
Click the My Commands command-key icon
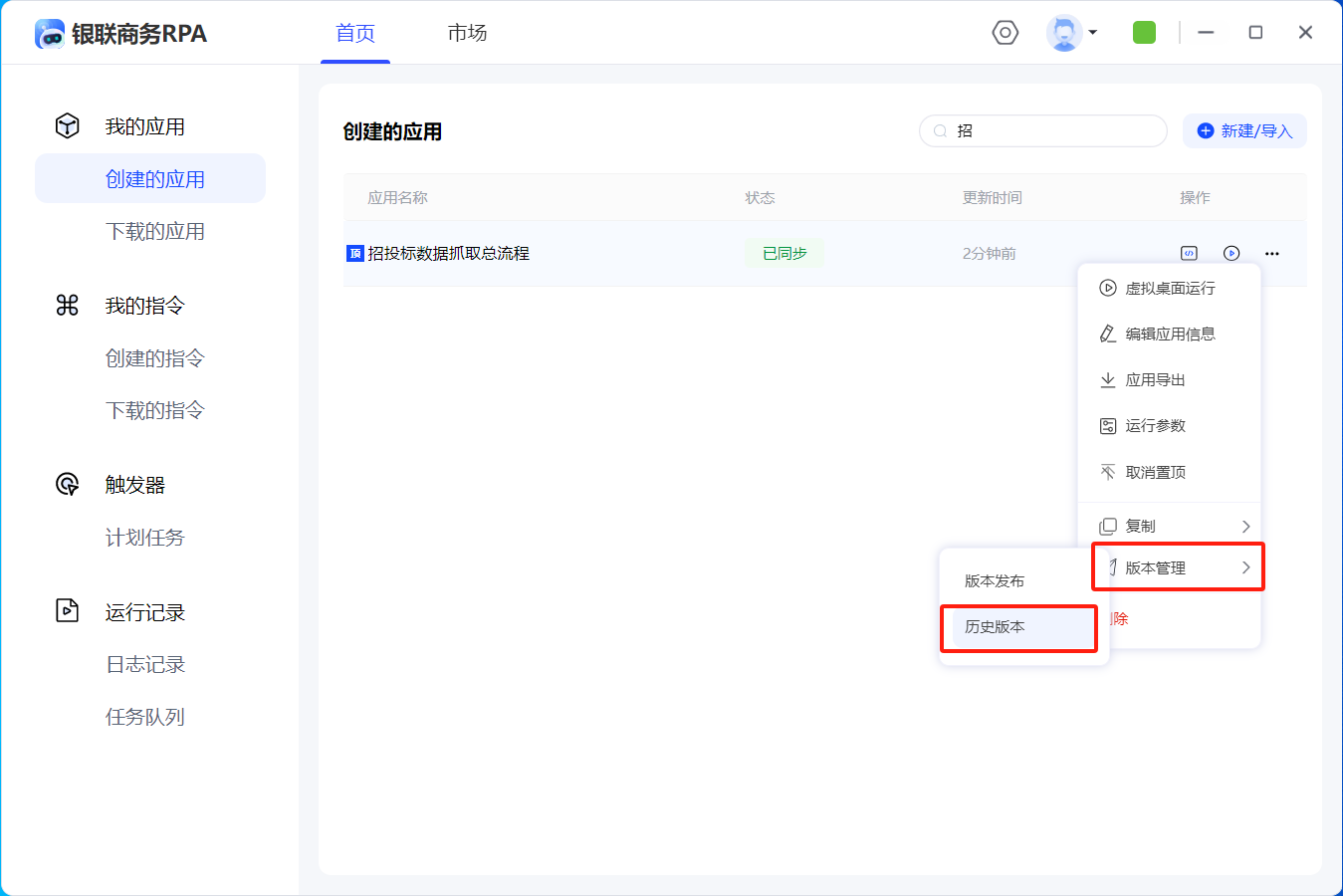67,305
